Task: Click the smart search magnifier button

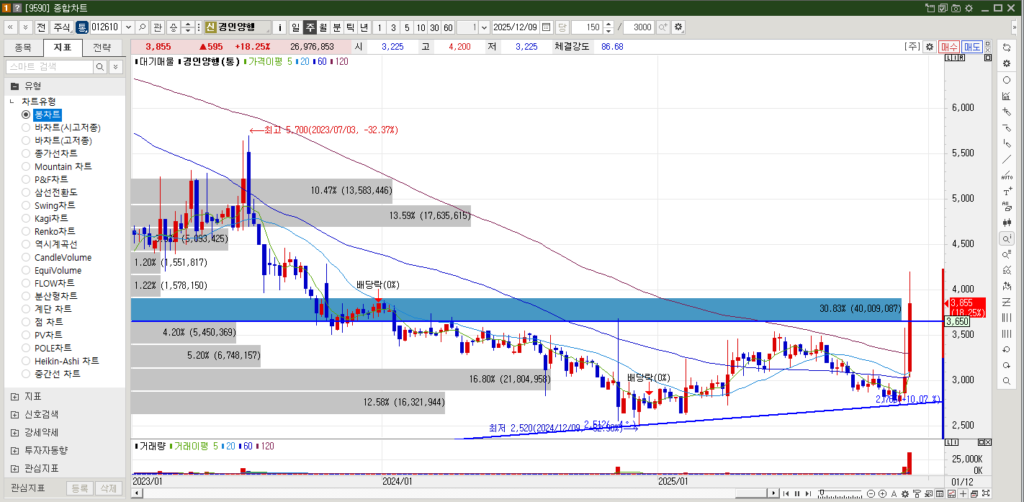Action: 99,66
